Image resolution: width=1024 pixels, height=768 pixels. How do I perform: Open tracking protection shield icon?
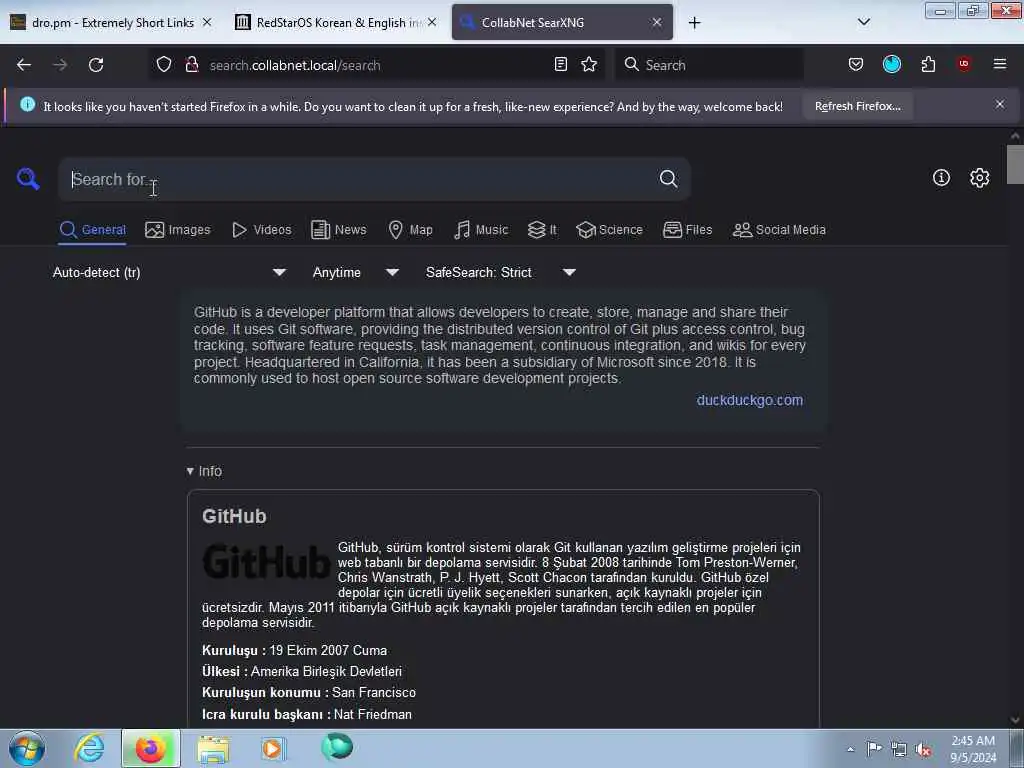tap(164, 65)
